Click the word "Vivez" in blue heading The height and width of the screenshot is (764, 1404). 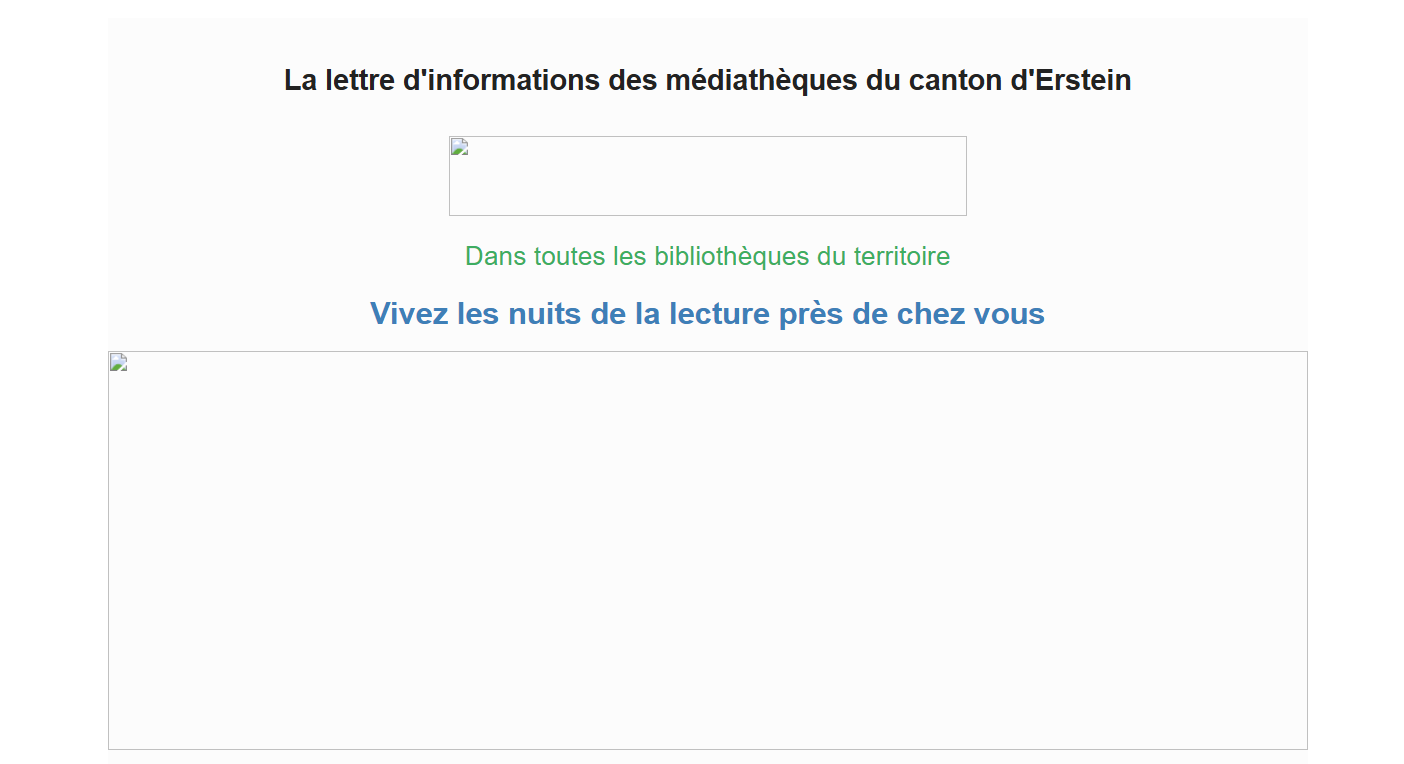tap(409, 314)
